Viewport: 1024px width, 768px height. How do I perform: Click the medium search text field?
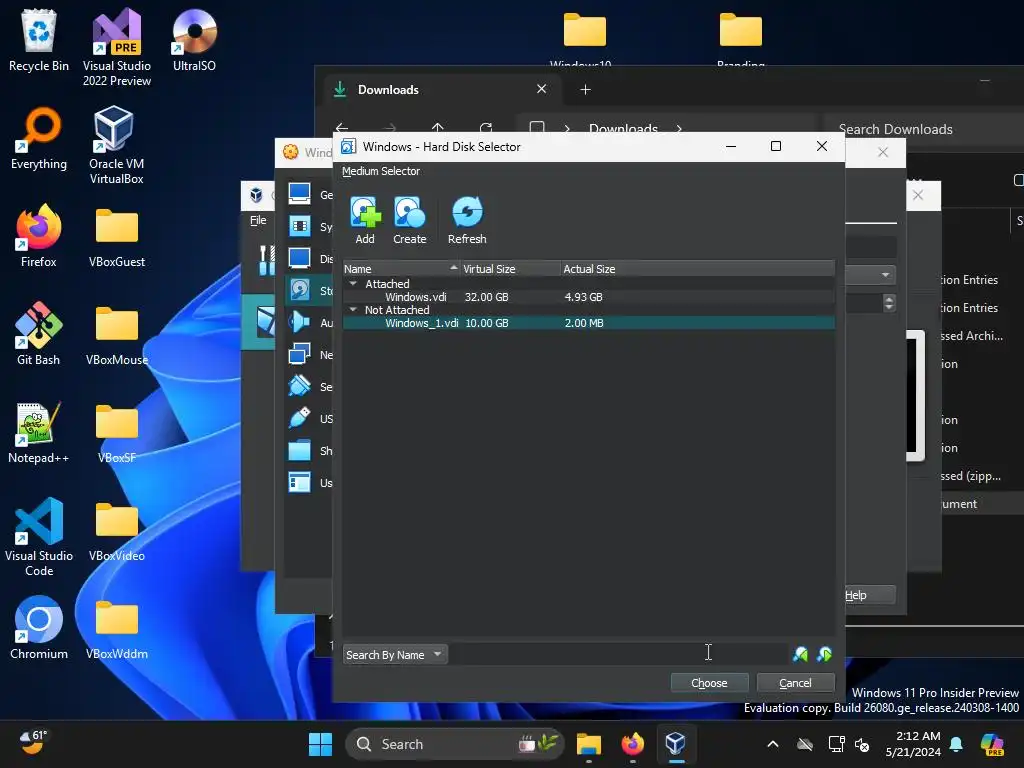619,654
